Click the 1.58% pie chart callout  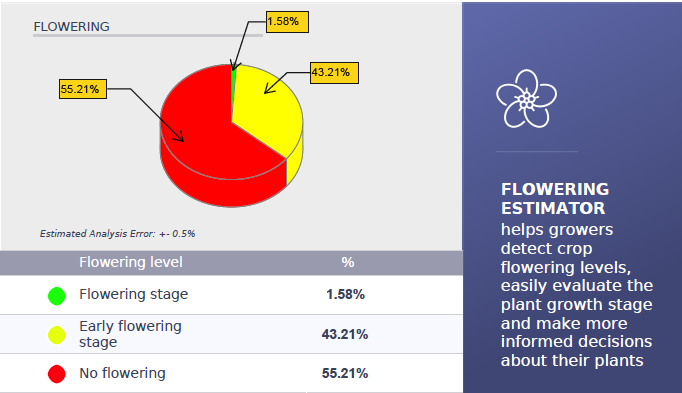click(288, 22)
